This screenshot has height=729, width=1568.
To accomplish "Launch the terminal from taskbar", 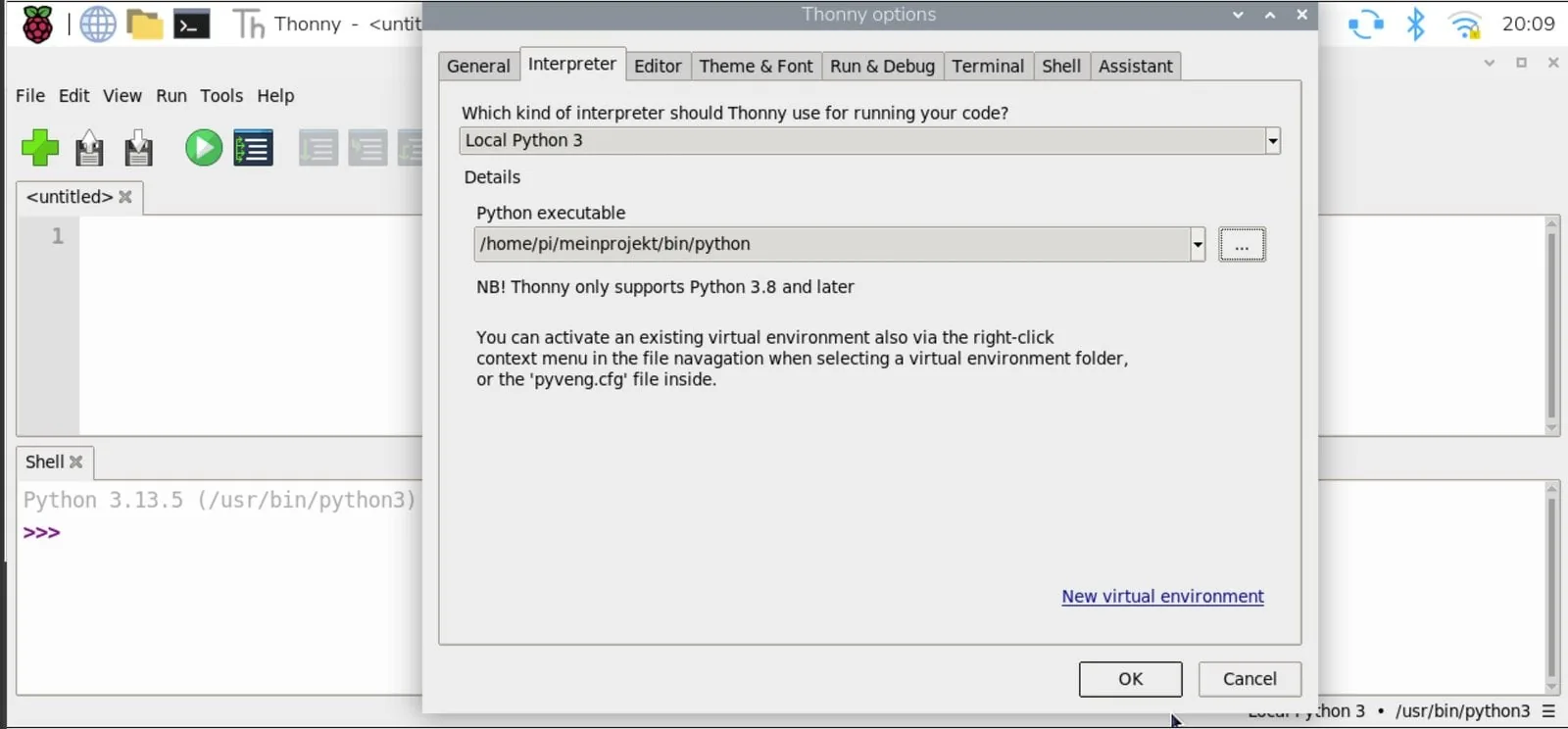I will [x=191, y=24].
